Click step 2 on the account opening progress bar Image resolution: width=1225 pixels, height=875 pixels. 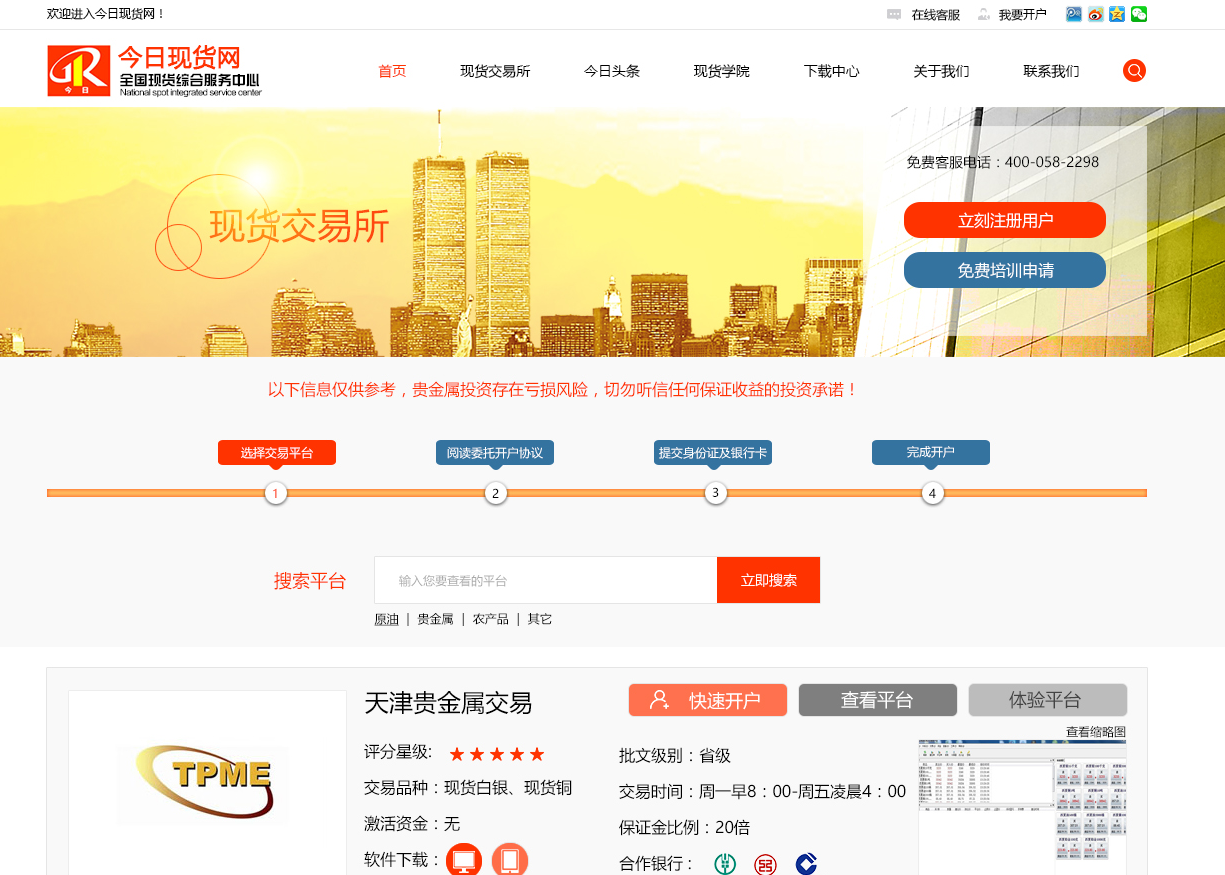(495, 493)
